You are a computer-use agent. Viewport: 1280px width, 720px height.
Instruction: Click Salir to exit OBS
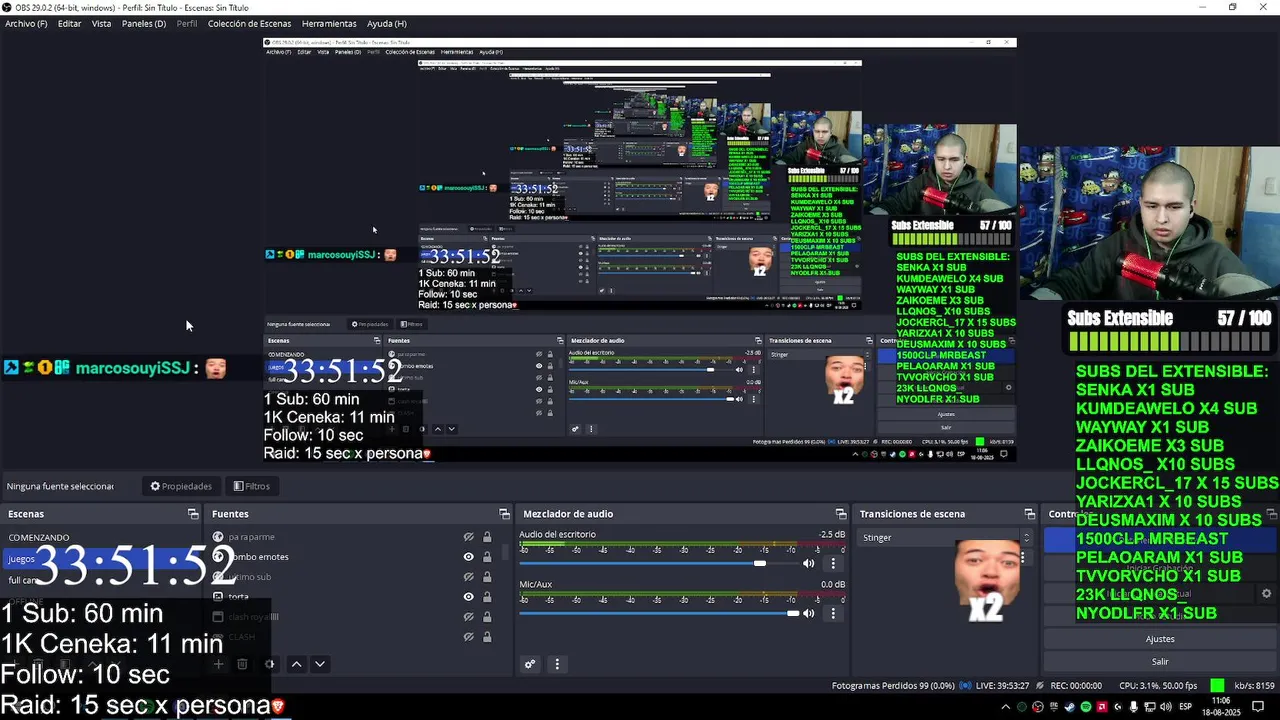1160,661
